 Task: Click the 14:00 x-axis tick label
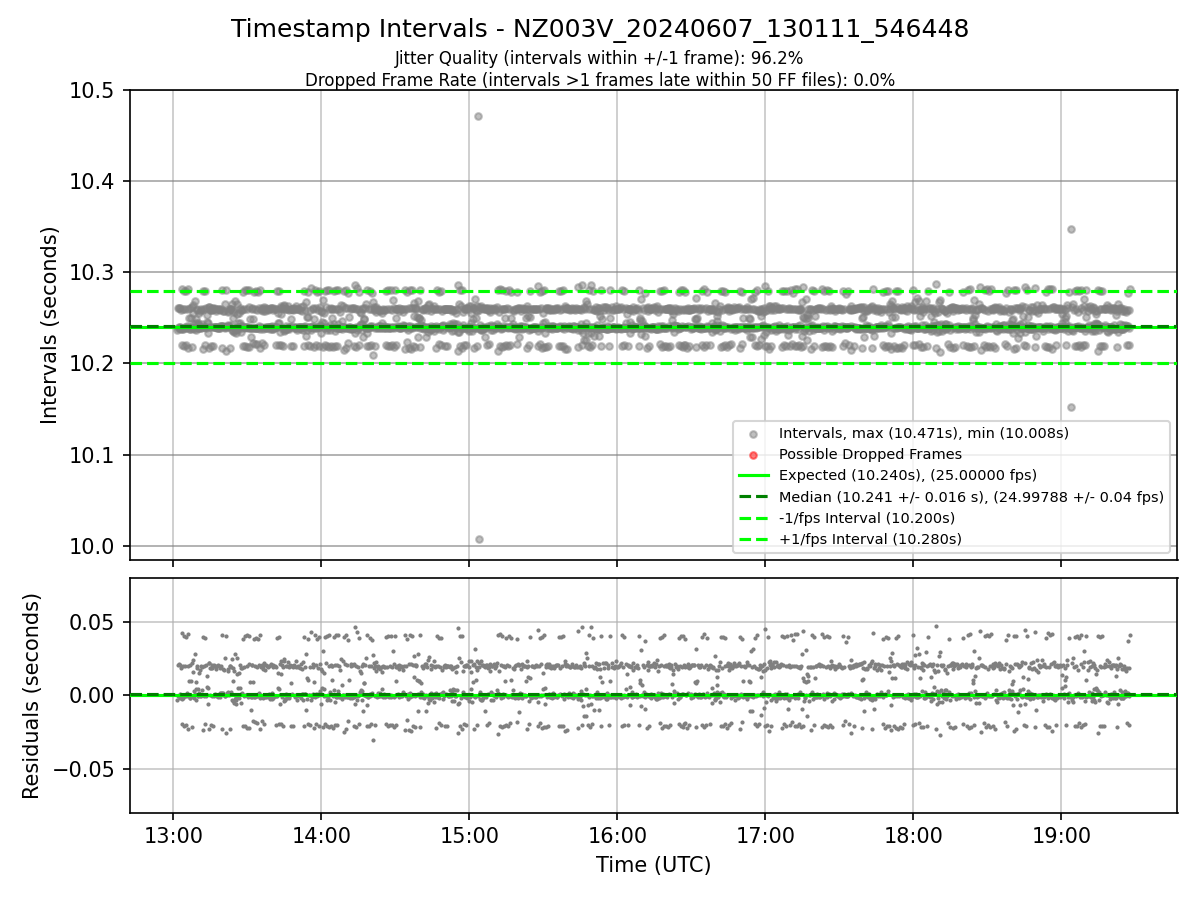click(x=321, y=834)
